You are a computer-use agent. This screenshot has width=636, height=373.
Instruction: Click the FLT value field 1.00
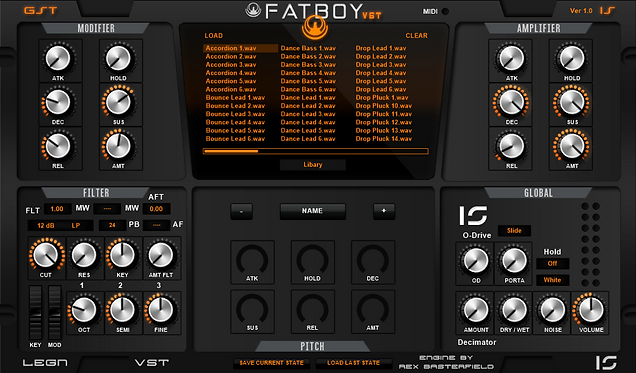click(57, 209)
